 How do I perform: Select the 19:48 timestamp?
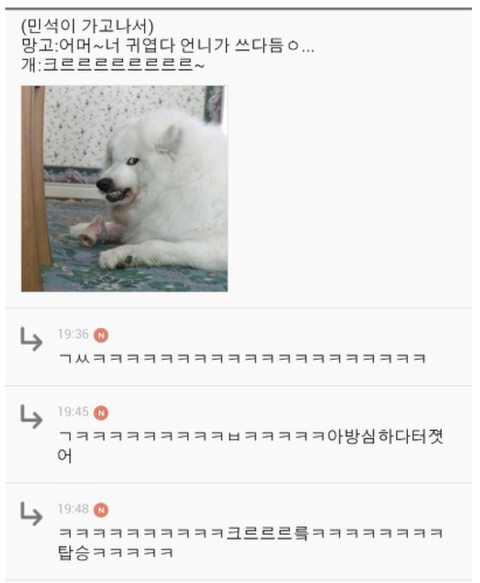coord(73,509)
